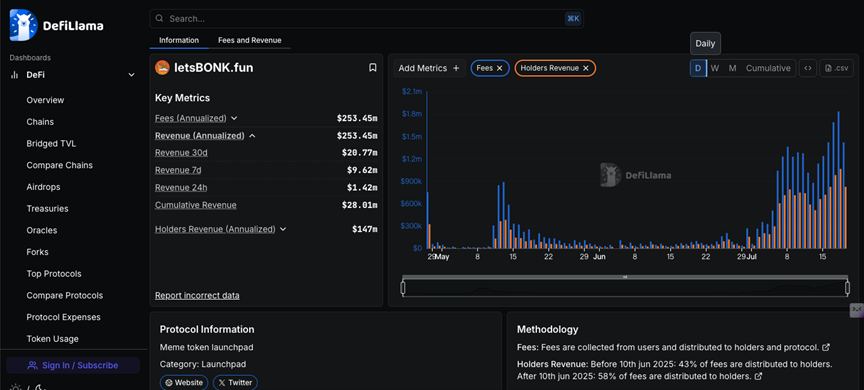Viewport: 864px width, 390px height.
Task: Click the letsBONK.fun protocol logo
Action: [162, 68]
